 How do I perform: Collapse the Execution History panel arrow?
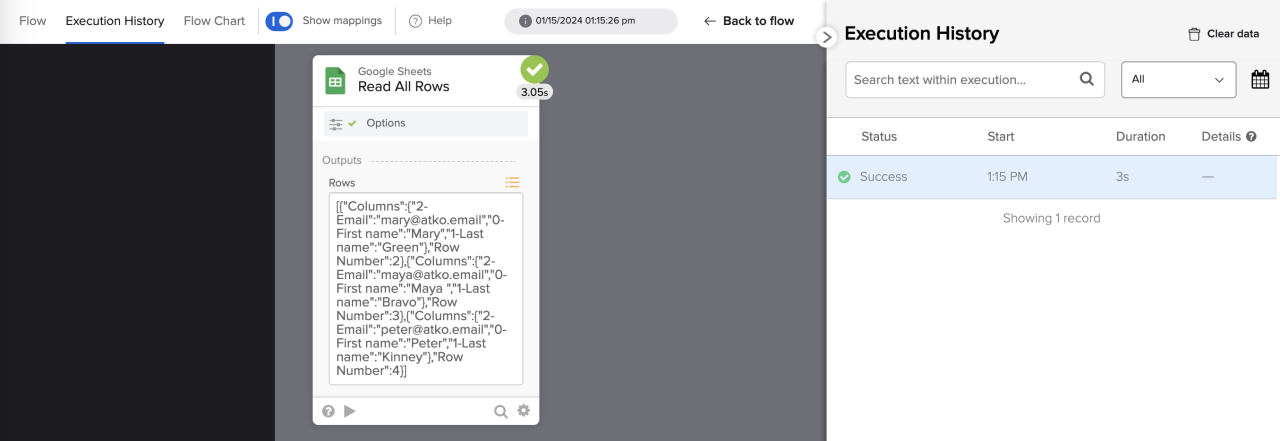coord(826,37)
